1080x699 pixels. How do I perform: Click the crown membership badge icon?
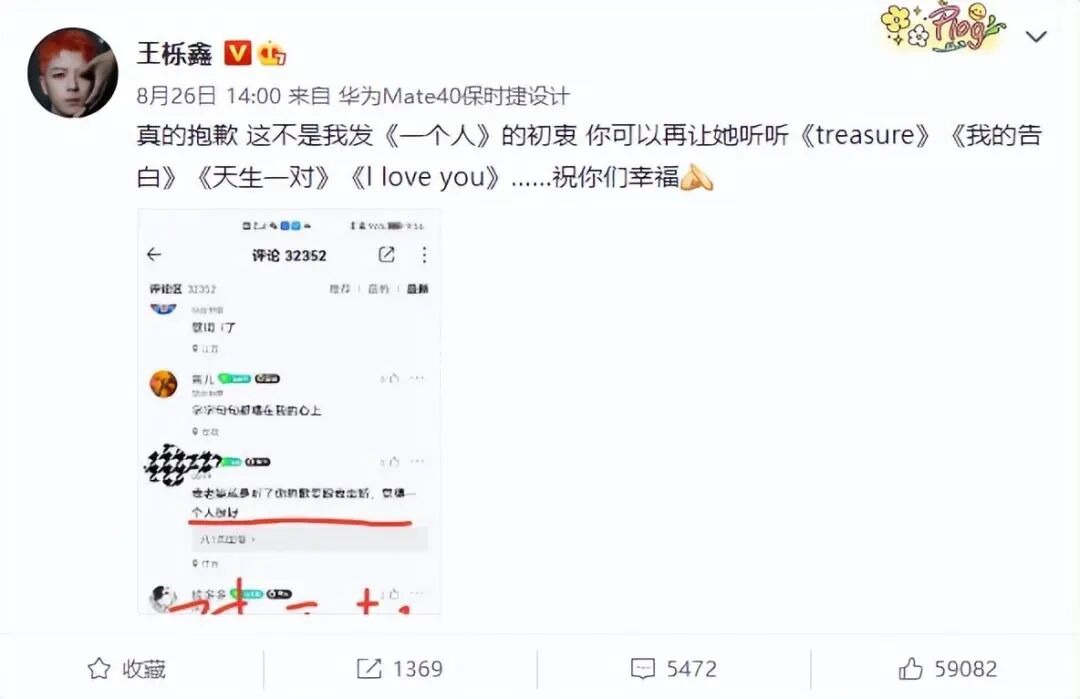tap(271, 53)
